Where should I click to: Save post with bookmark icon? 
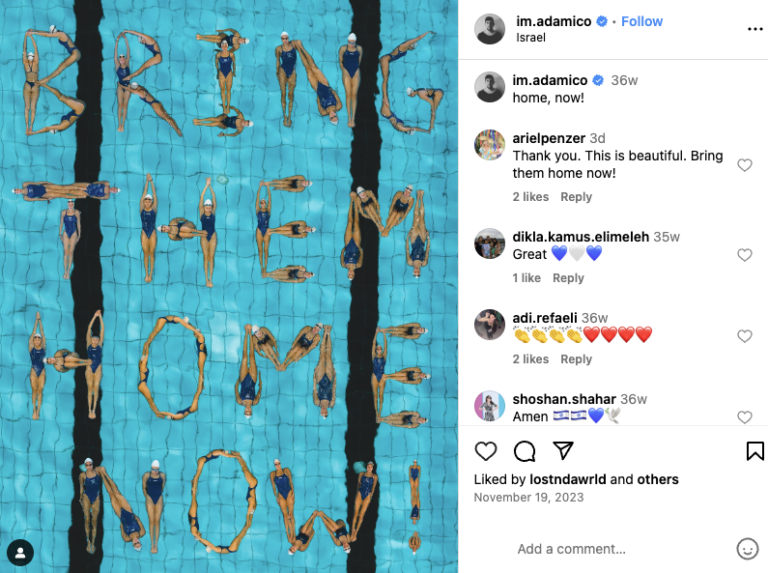755,451
